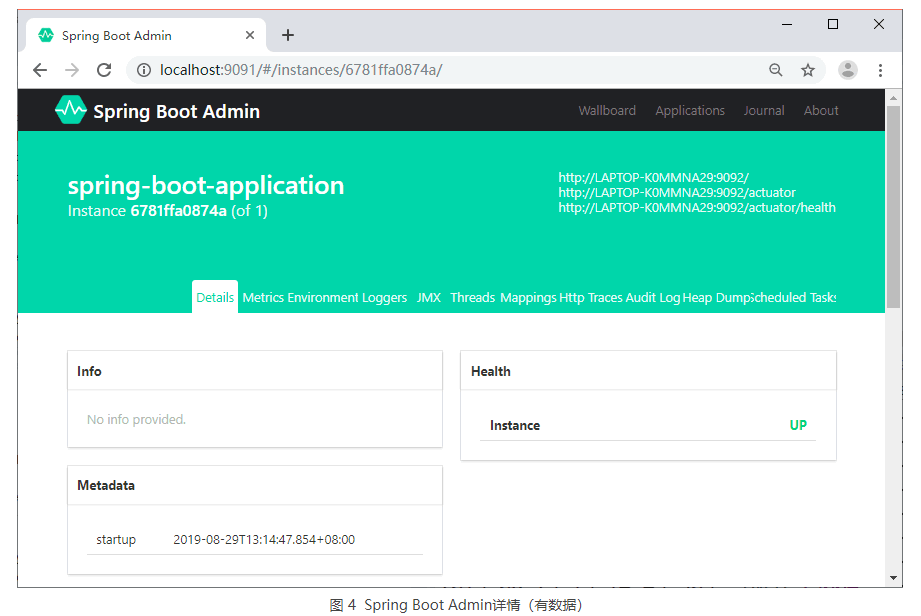Viewport: 921px width, 616px height.
Task: Open the /actuator management link
Action: 677,193
